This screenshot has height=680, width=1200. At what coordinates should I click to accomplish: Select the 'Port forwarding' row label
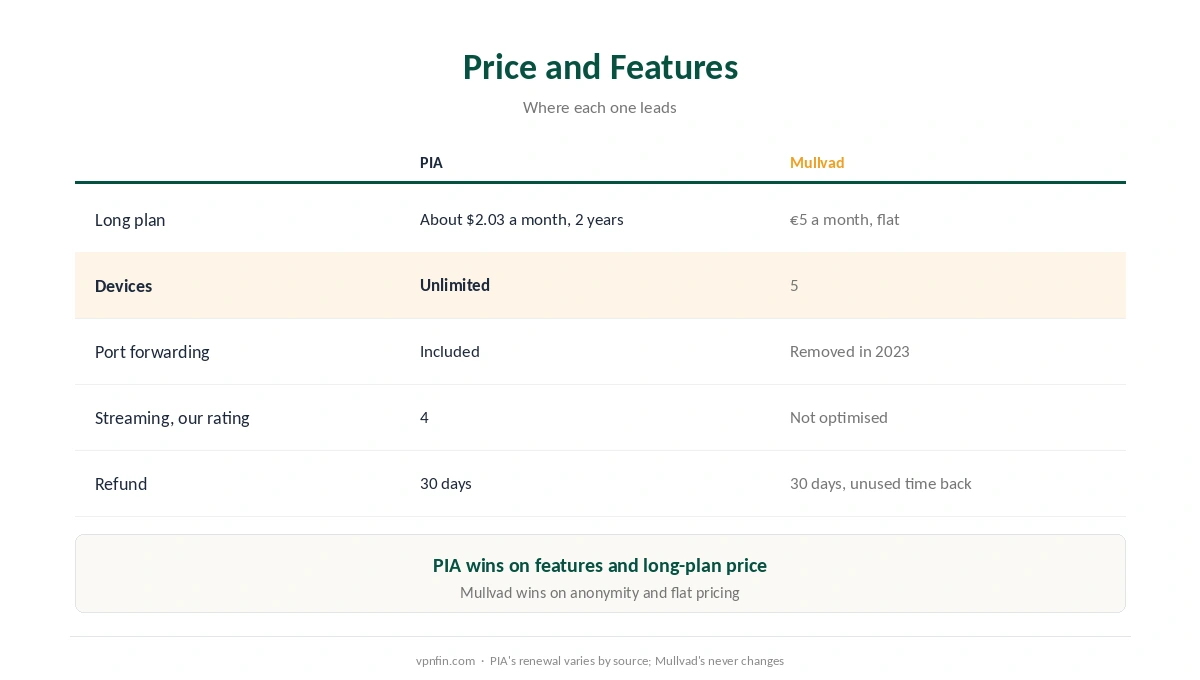click(152, 352)
